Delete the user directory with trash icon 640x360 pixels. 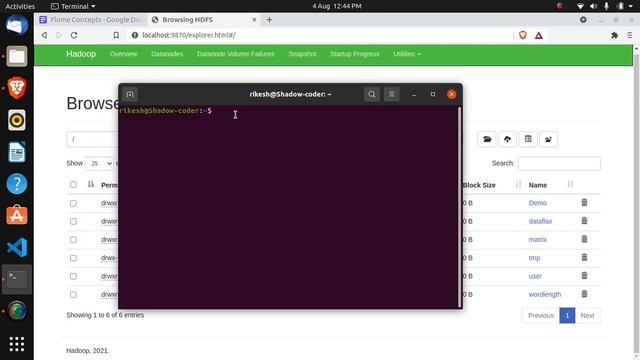[x=584, y=276]
